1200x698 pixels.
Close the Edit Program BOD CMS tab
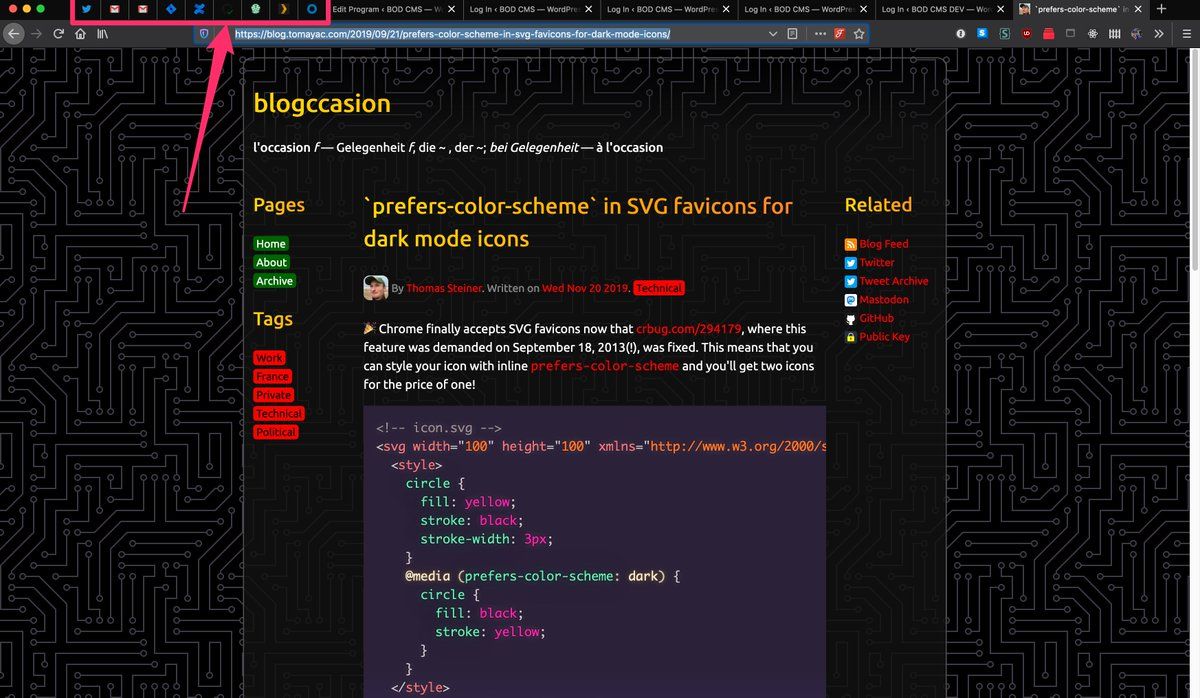tap(451, 9)
